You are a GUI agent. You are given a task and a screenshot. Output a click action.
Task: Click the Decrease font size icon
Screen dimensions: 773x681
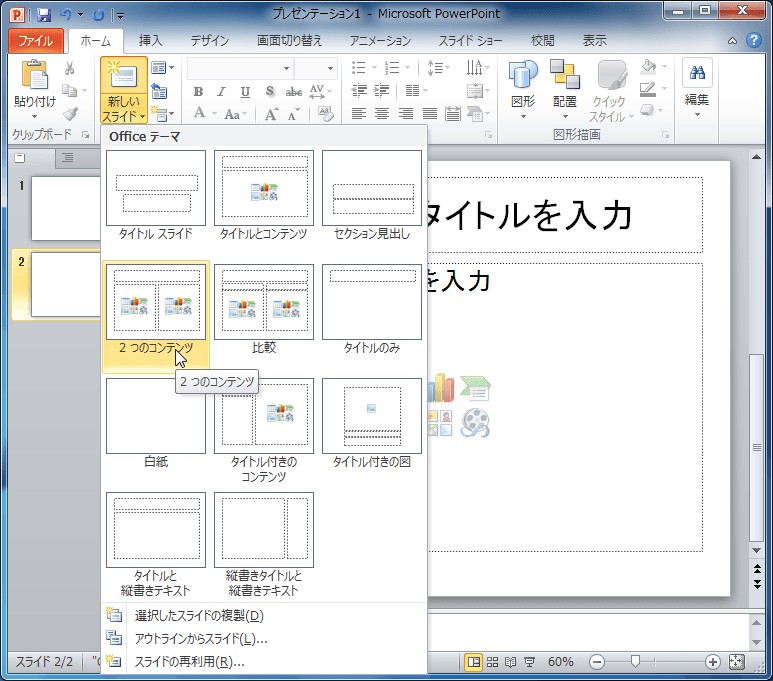[x=294, y=114]
